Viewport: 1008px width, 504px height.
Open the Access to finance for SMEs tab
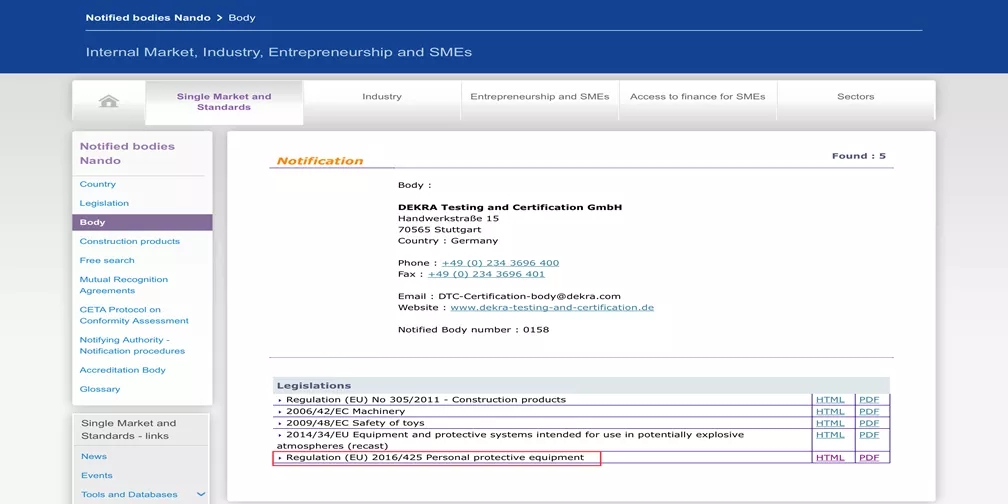698,96
